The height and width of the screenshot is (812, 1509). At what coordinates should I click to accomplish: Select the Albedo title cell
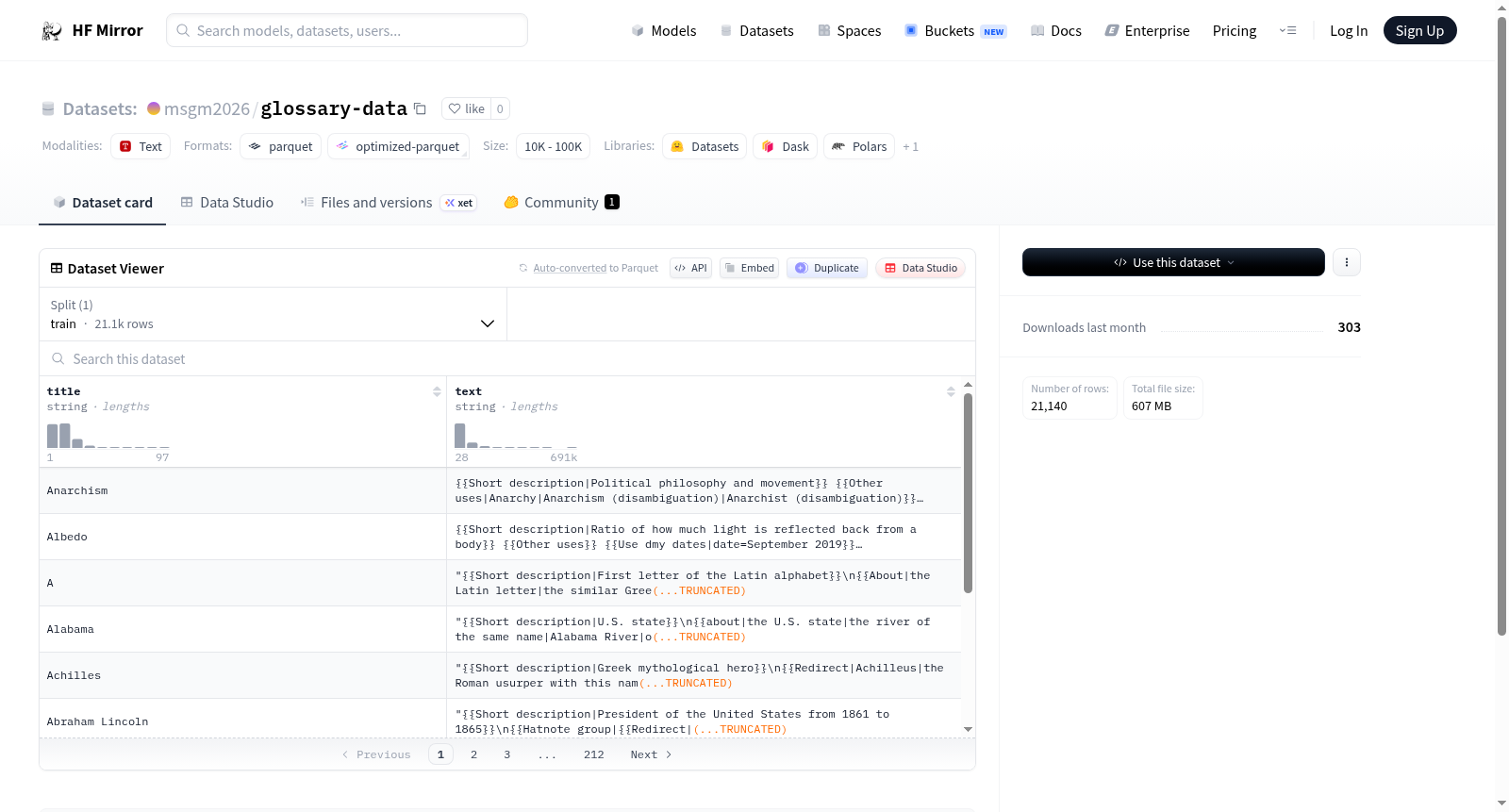242,537
